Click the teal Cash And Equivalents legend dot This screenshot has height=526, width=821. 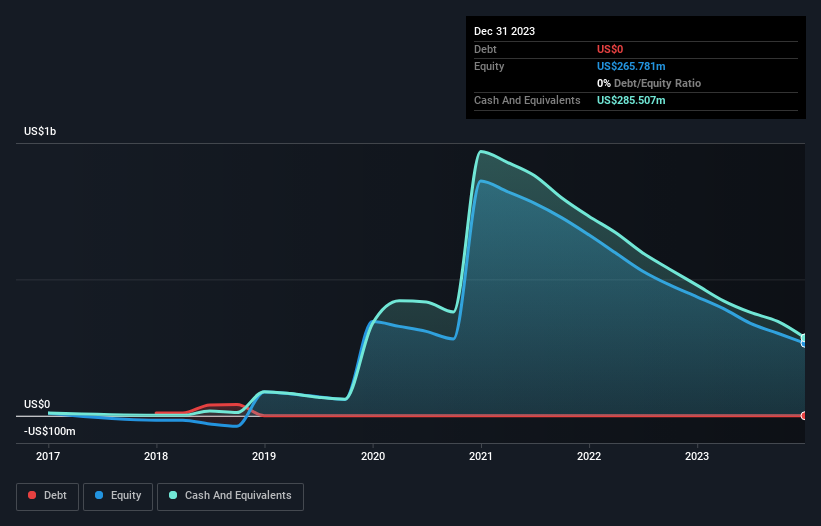(173, 495)
